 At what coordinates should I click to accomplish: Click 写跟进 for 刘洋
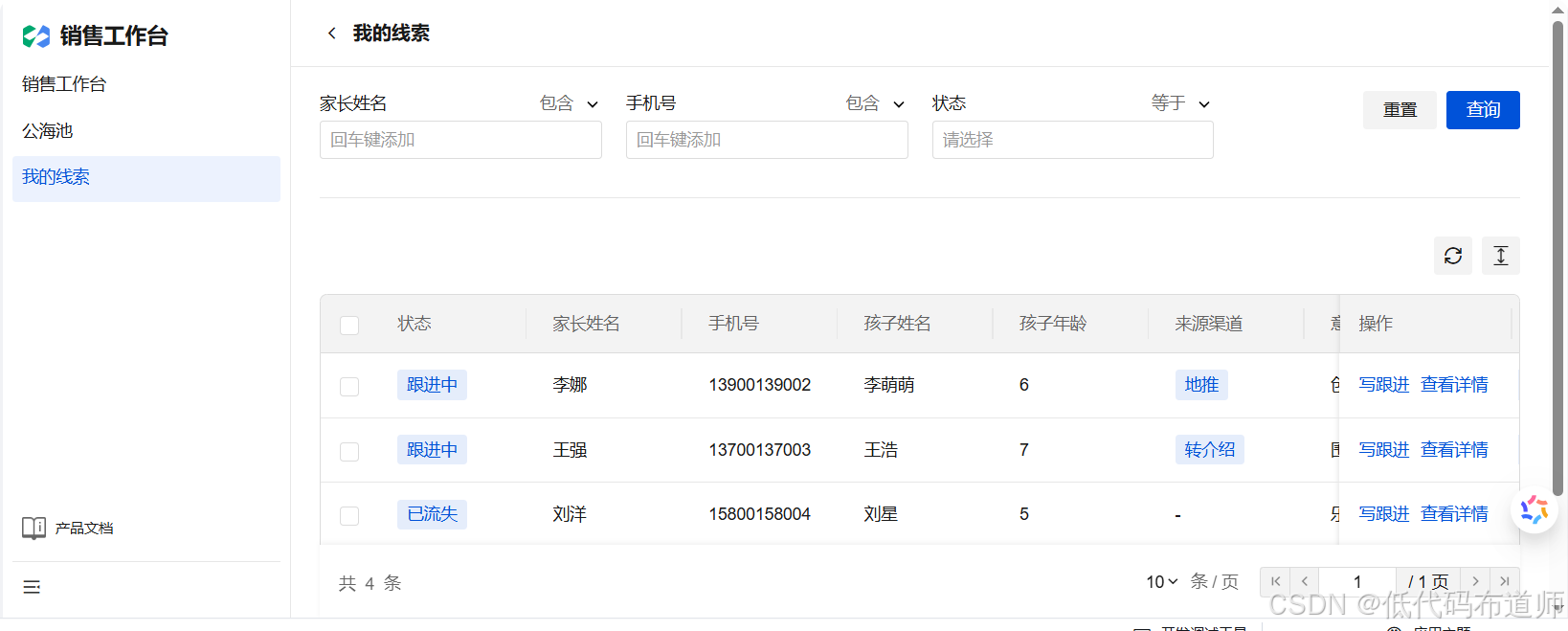[1384, 514]
